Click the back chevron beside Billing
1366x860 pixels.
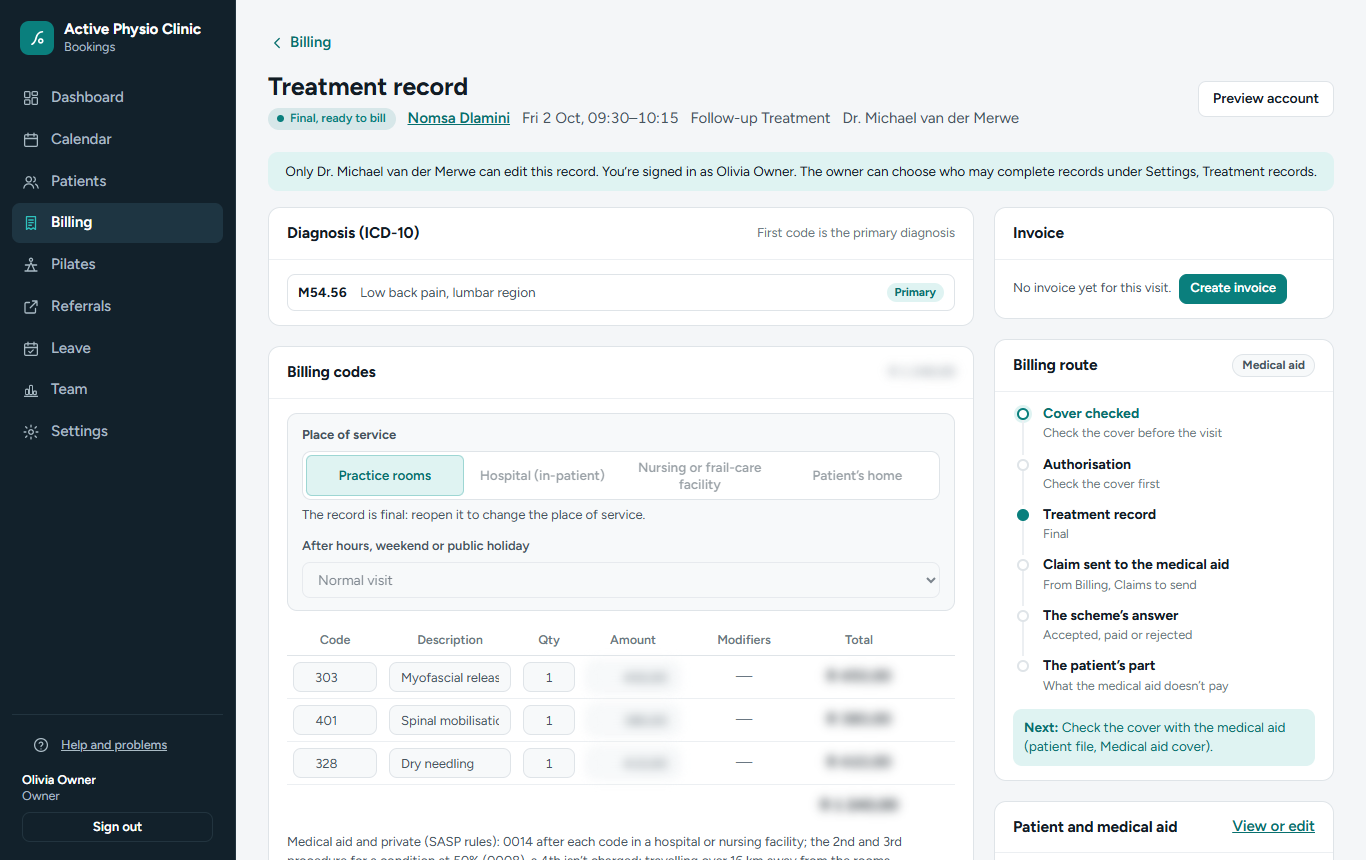(x=277, y=43)
